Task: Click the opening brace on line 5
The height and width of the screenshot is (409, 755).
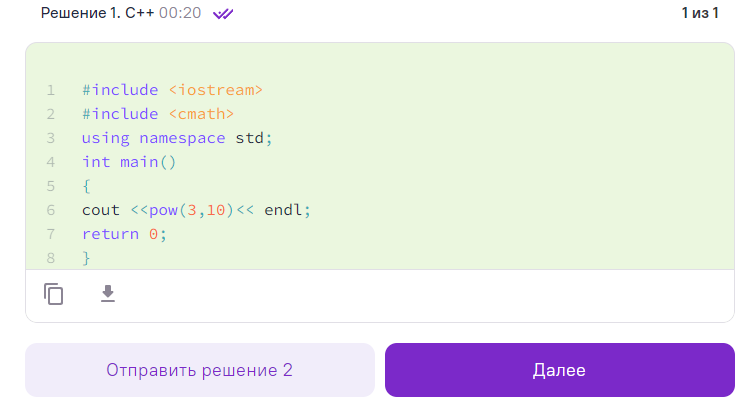Action: [87, 186]
